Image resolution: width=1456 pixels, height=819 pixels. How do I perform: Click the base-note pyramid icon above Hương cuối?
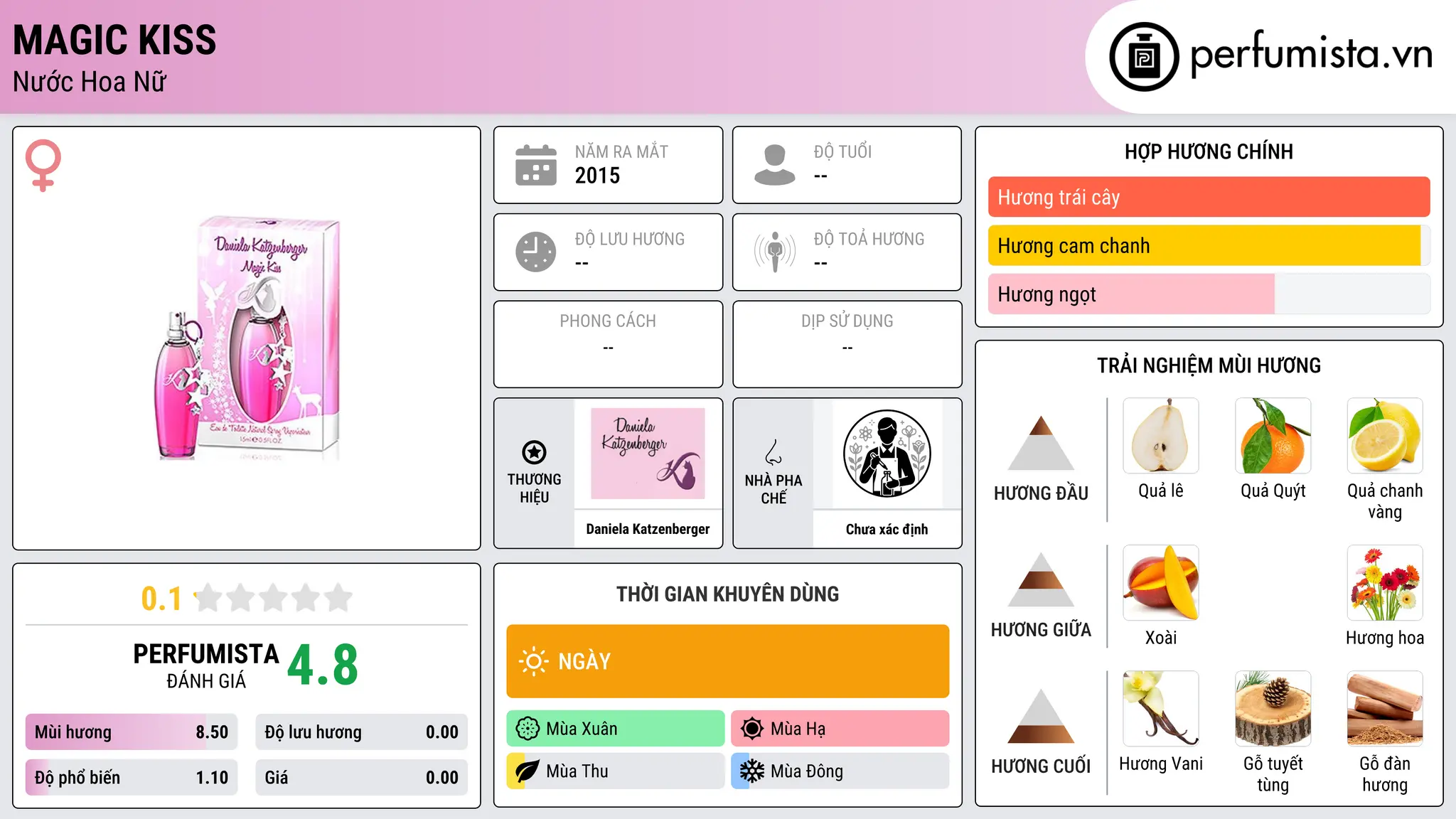pos(1041,716)
